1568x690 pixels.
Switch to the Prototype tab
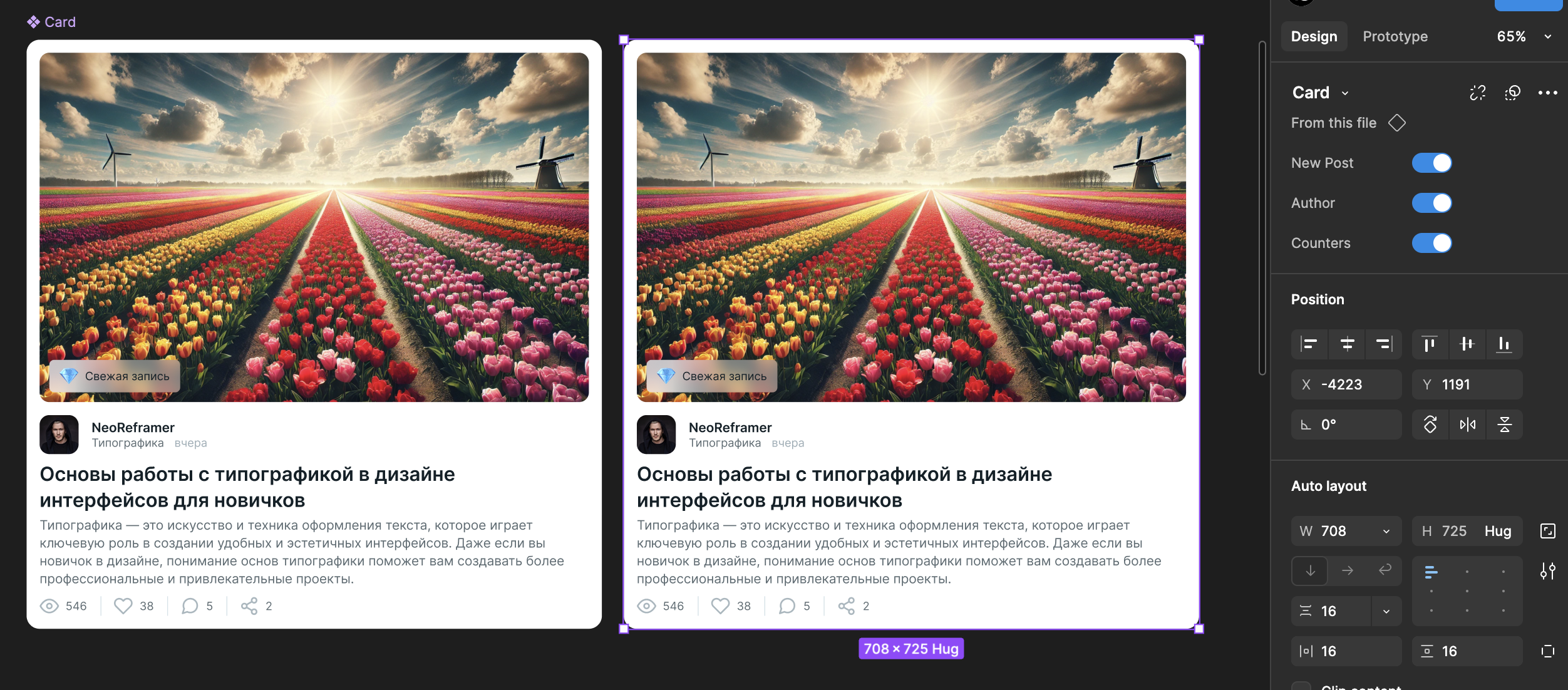1395,36
